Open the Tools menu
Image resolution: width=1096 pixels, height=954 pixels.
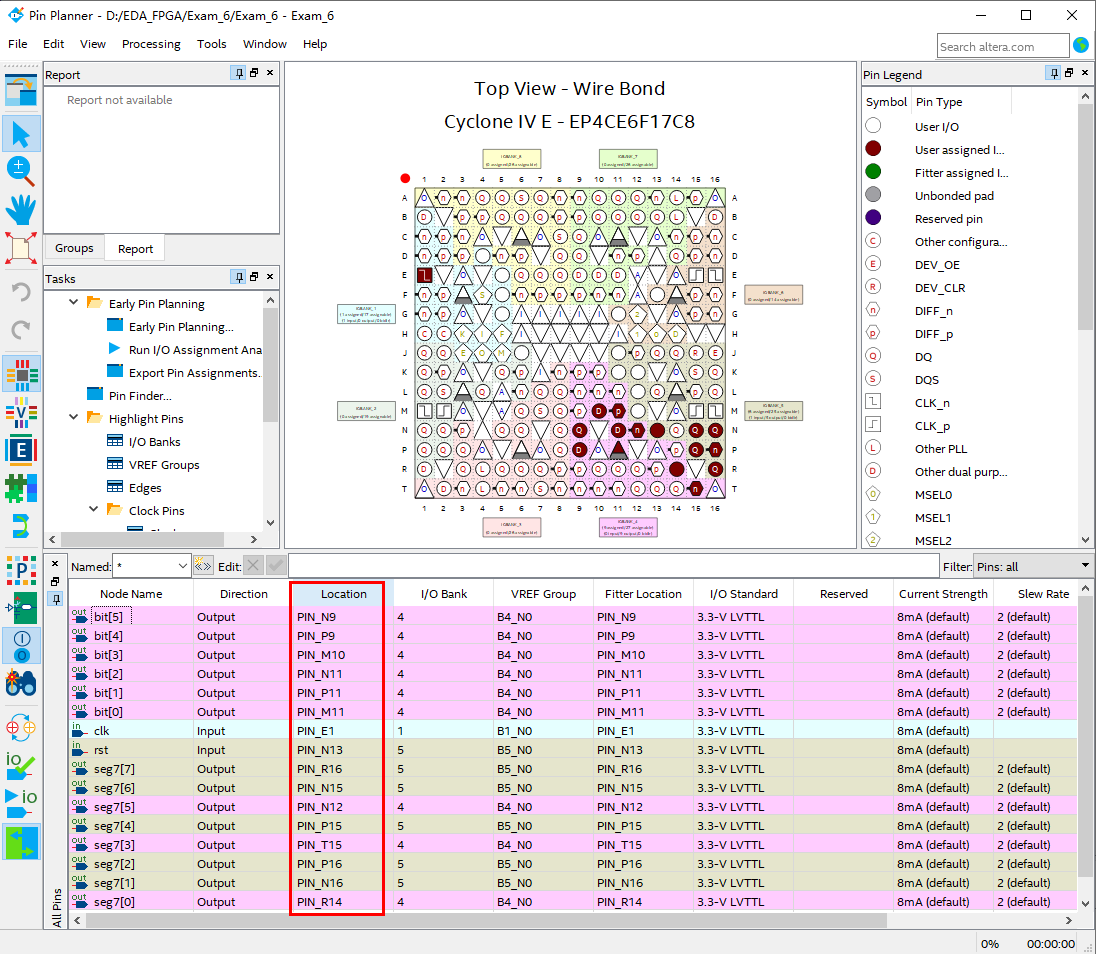(x=211, y=44)
